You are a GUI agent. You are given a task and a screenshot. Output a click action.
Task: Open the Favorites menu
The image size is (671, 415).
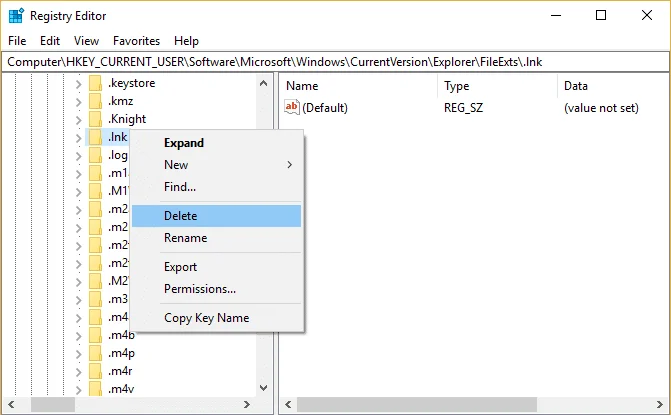(x=137, y=41)
